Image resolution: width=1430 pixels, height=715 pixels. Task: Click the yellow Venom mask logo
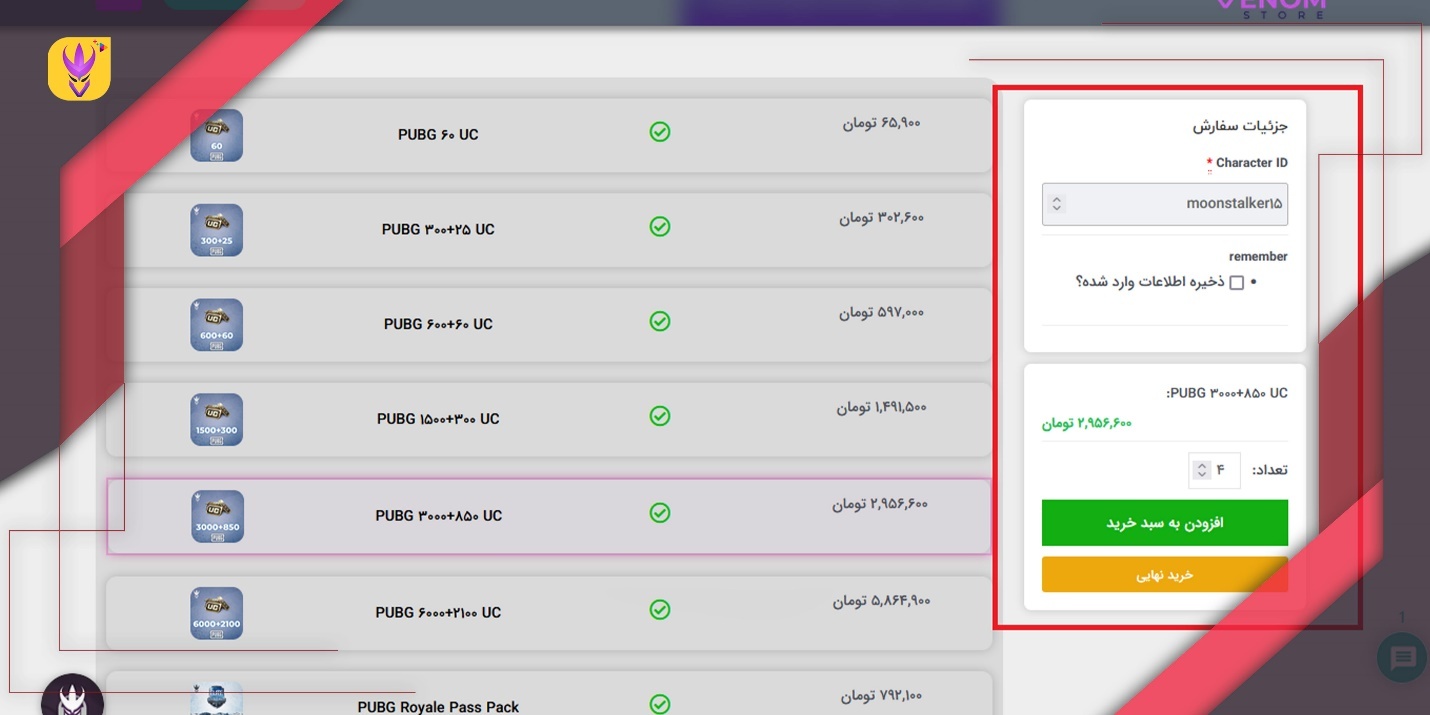coord(79,69)
